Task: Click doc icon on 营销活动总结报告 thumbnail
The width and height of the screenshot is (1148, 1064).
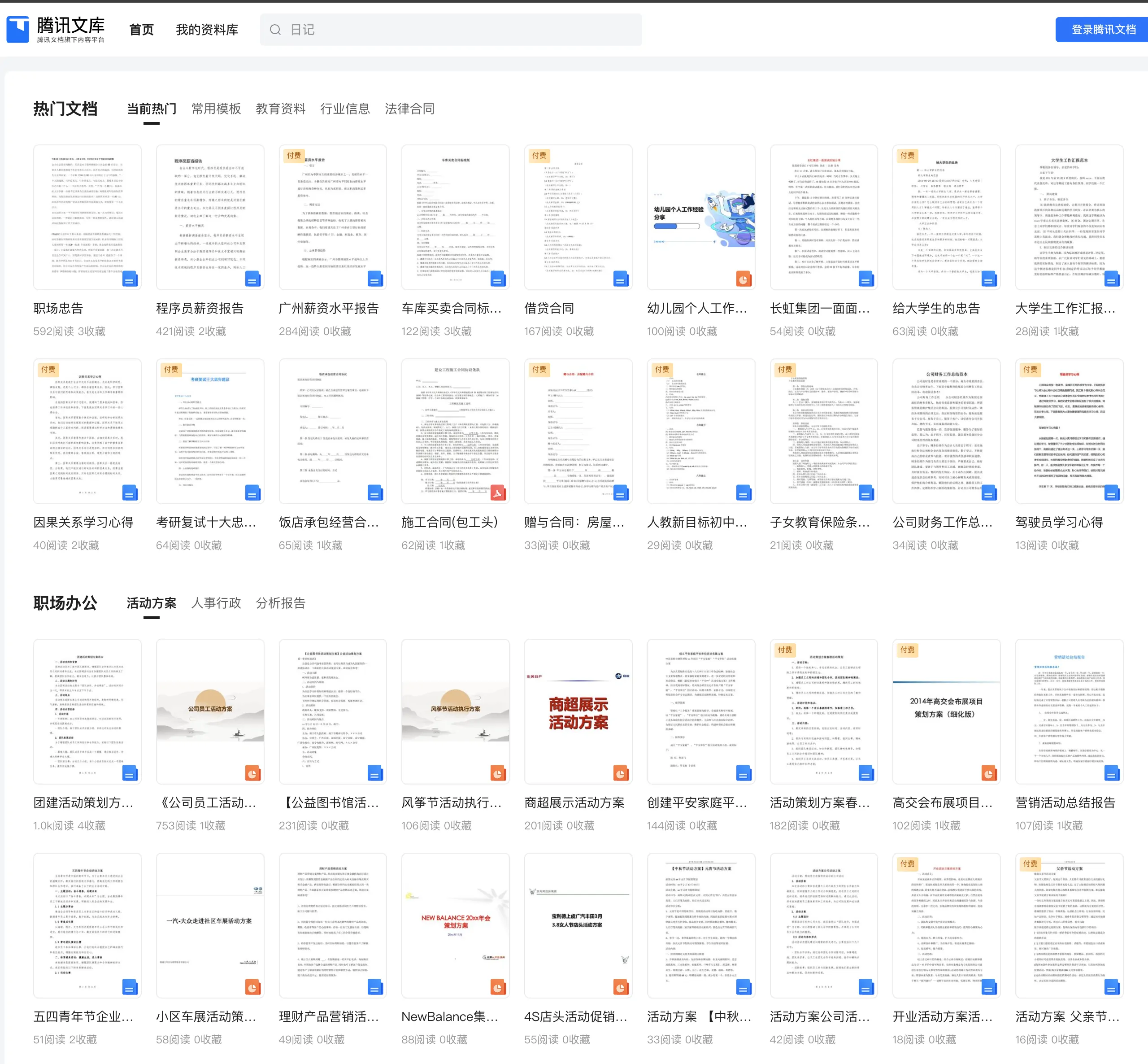Action: [1112, 773]
